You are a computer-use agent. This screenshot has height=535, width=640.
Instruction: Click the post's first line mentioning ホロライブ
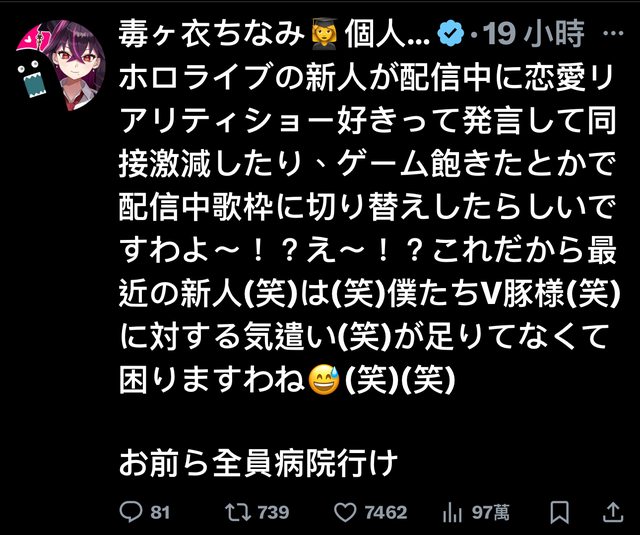[x=366, y=78]
